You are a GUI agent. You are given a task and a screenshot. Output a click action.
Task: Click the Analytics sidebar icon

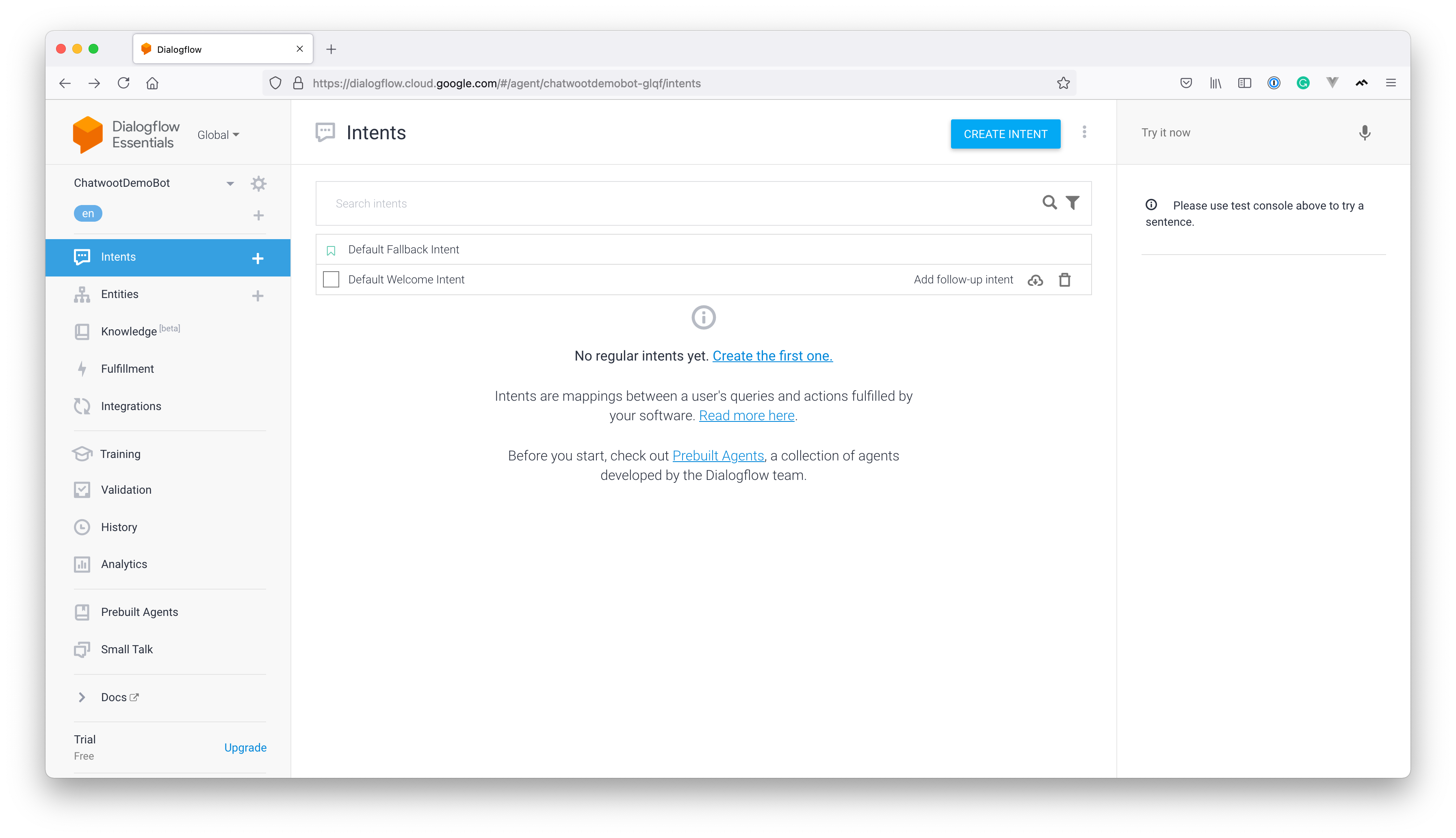tap(82, 564)
